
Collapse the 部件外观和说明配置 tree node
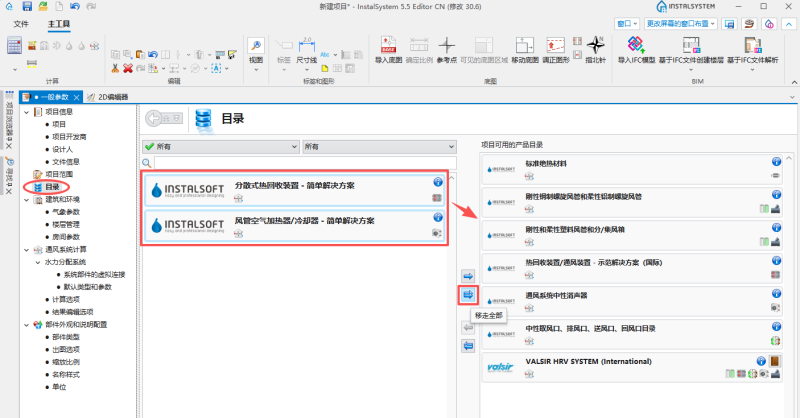coord(27,325)
